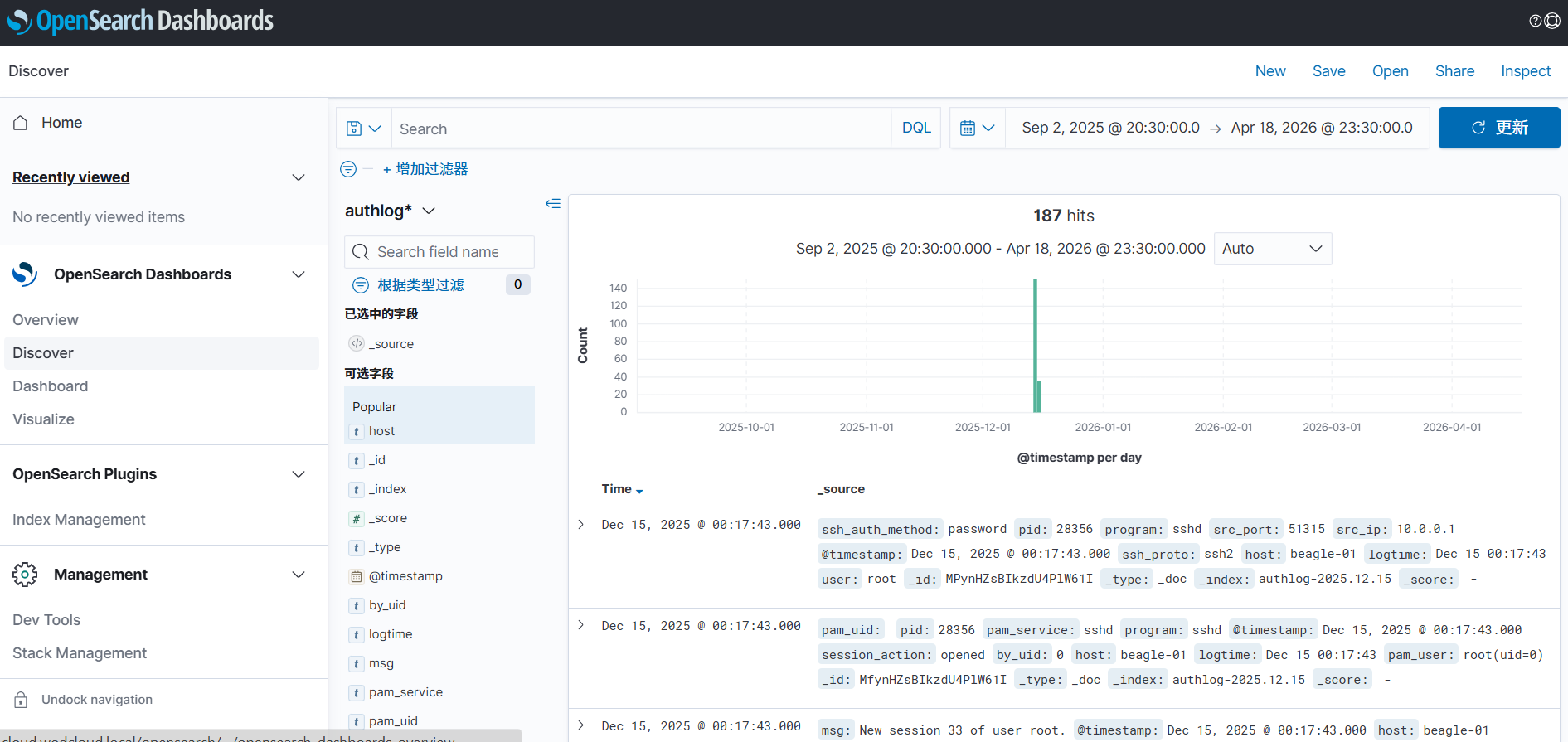1568x742 pixels.
Task: Click the _type field type icon
Action: pyautogui.click(x=357, y=547)
